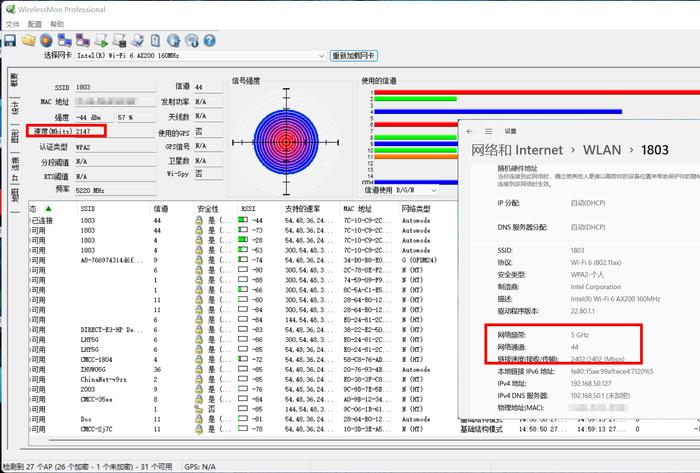Click the lock icon in the CMCC-1804 row

[199, 359]
